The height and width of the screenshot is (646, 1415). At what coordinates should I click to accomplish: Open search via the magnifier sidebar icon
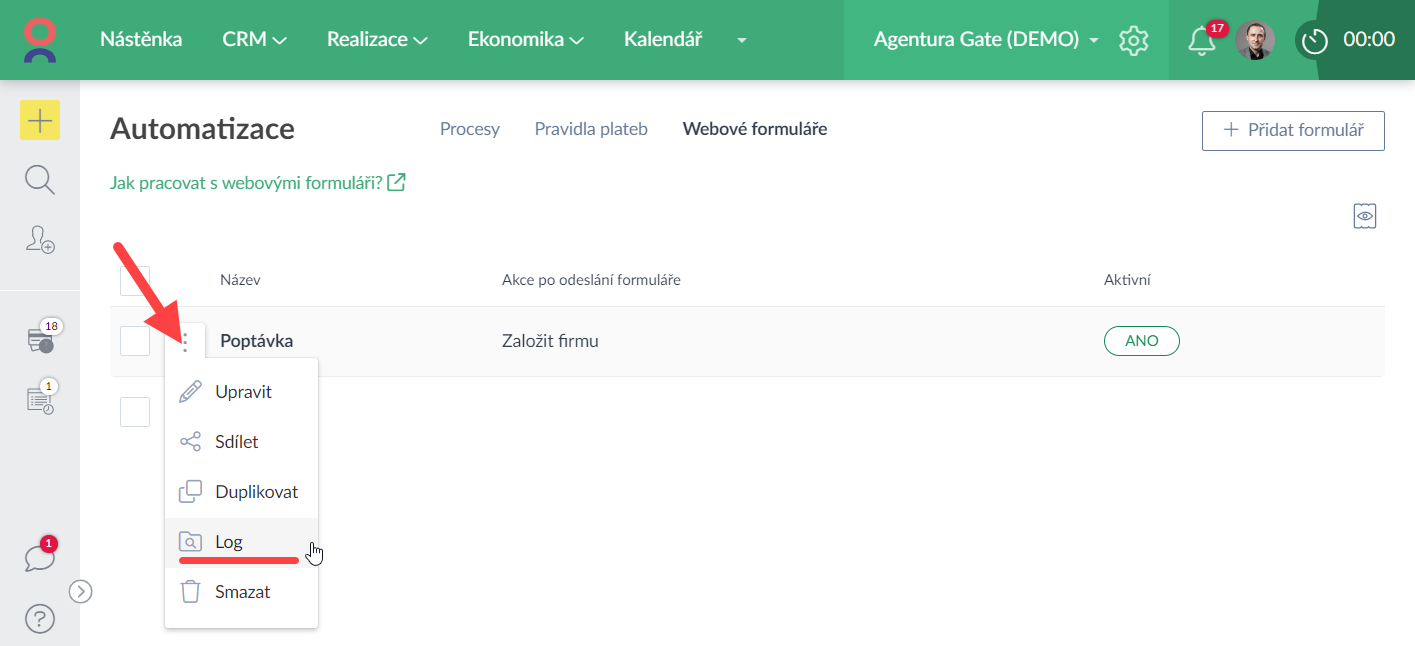pos(40,180)
